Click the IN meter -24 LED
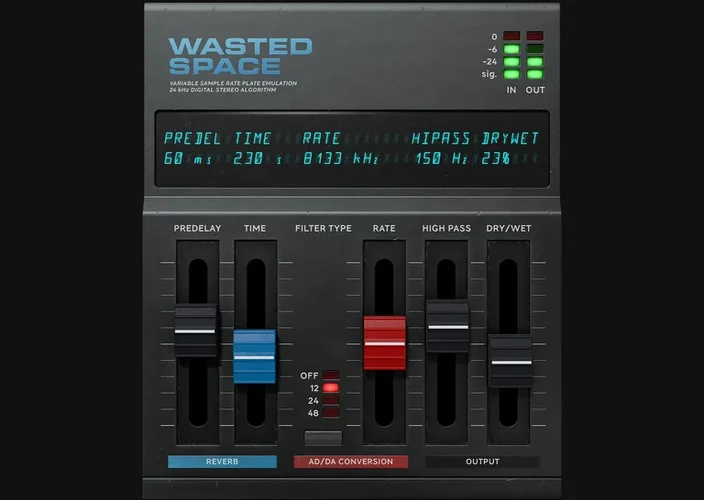The width and height of the screenshot is (704, 500). pyautogui.click(x=511, y=61)
